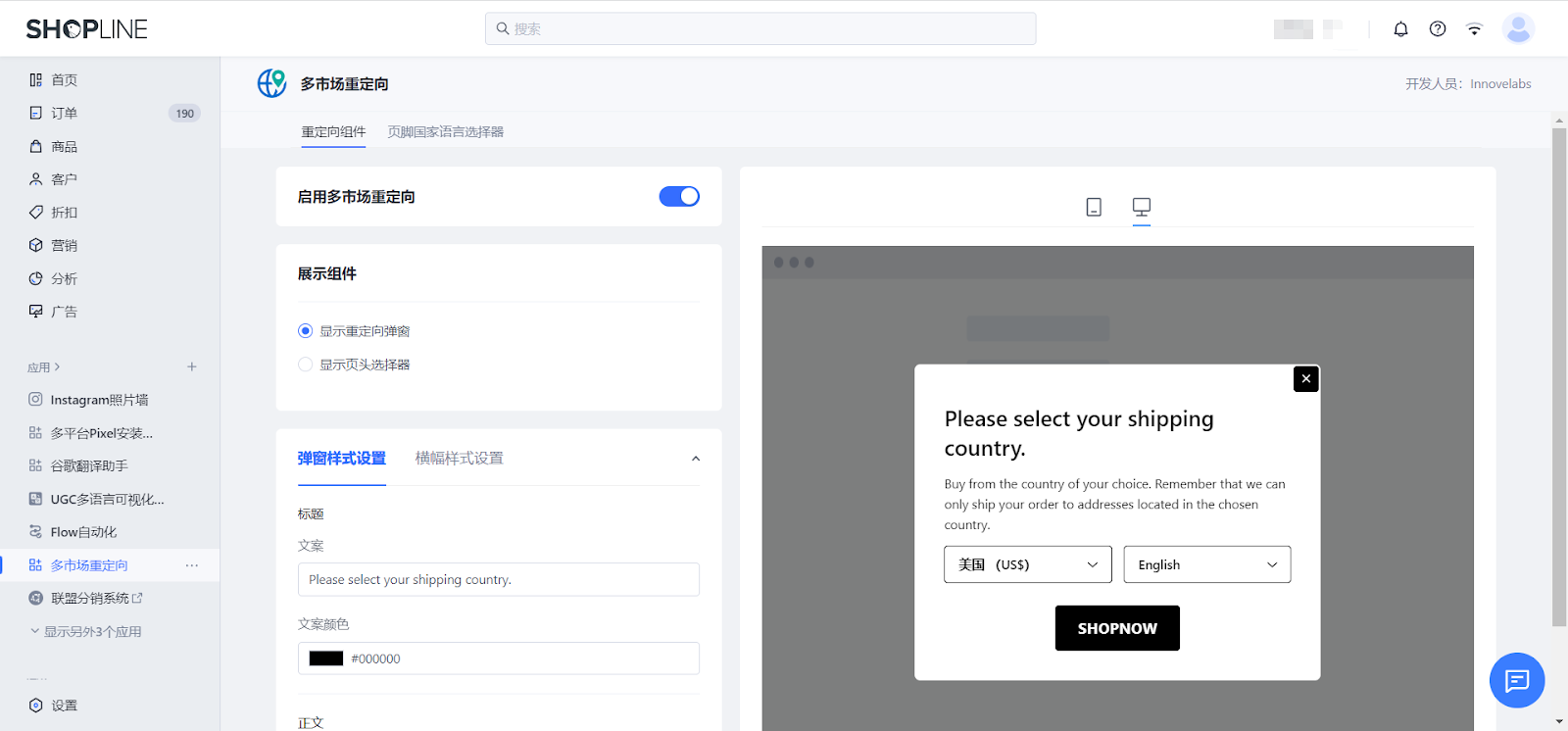The image size is (1568, 731).
Task: Click the plus icon to add an app
Action: click(x=192, y=366)
